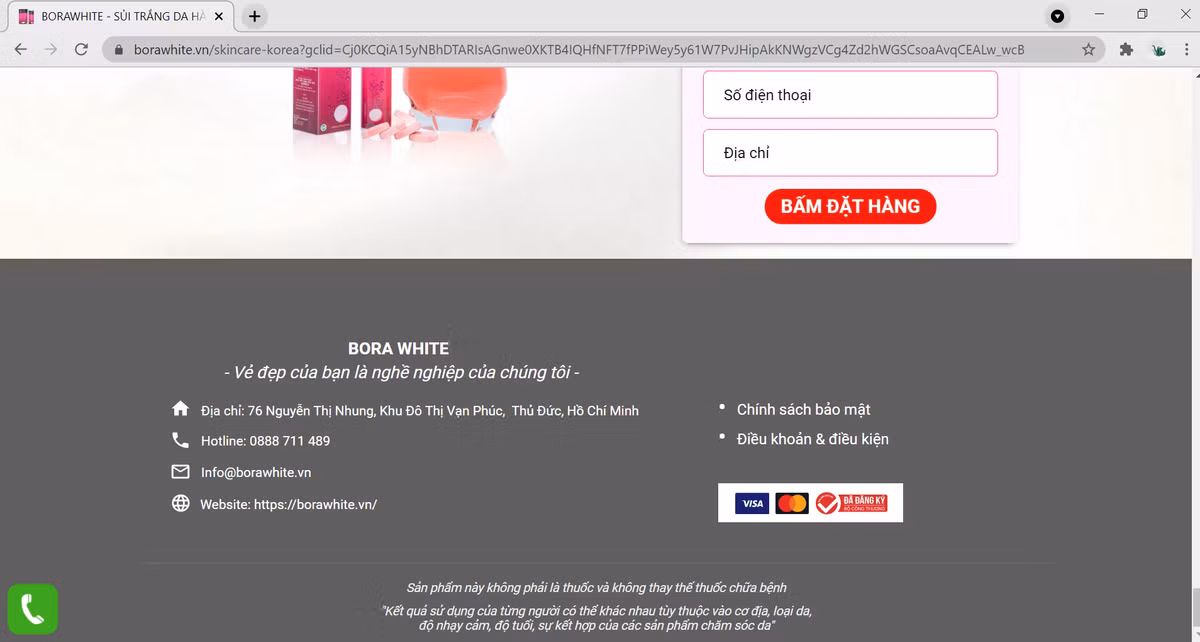Click the envelope email icon

(x=180, y=471)
